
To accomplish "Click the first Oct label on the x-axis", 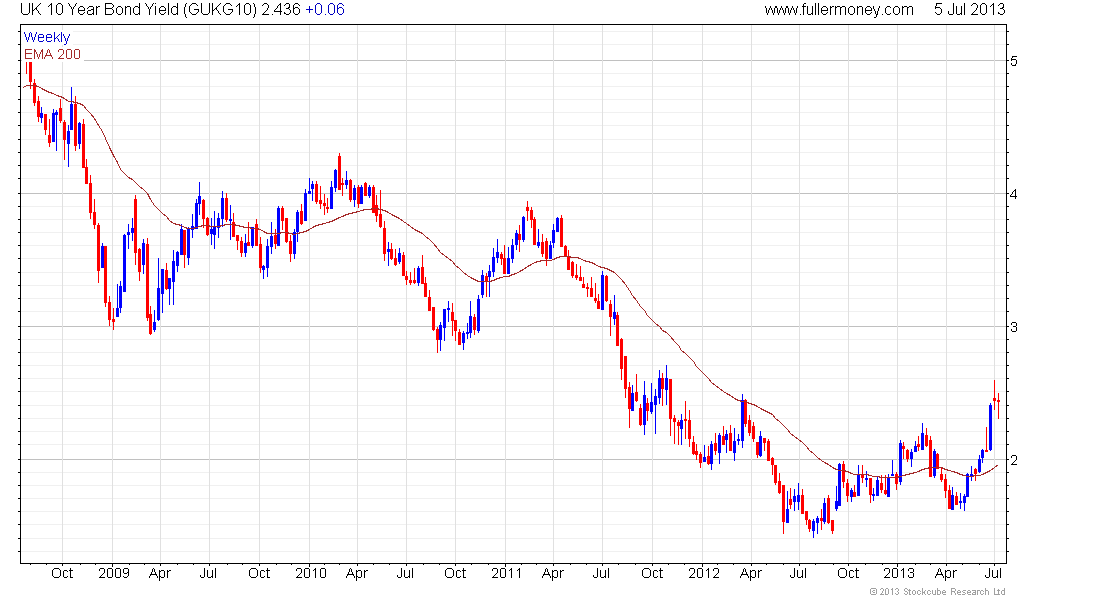I will pos(62,573).
